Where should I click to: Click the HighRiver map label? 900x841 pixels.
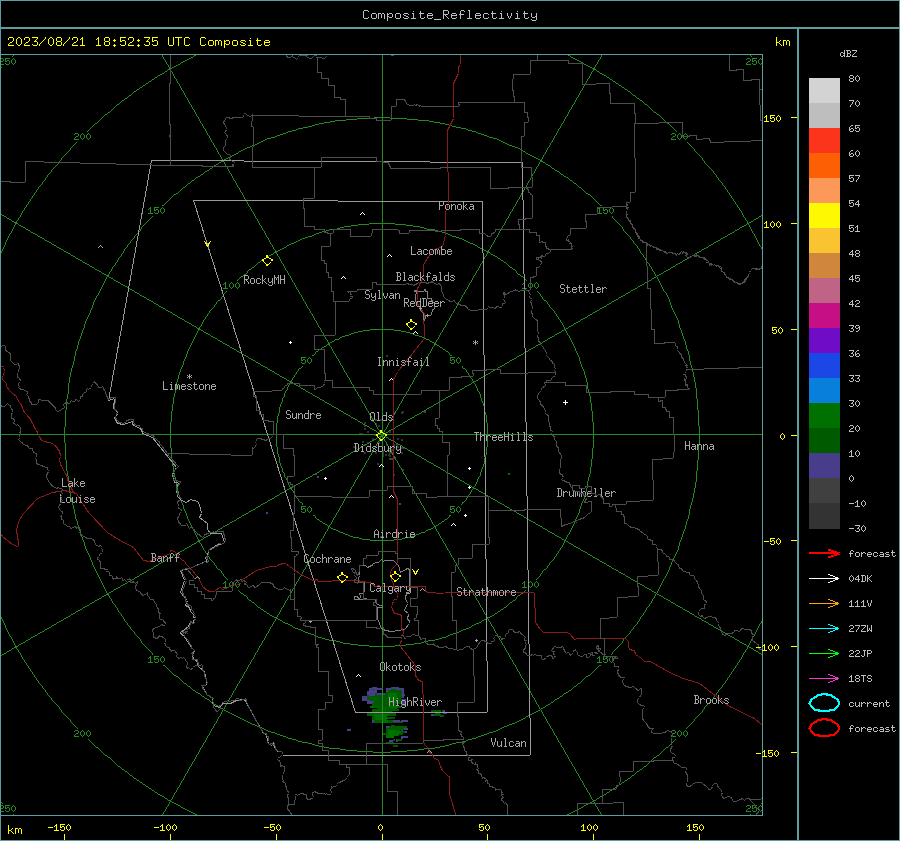[415, 702]
